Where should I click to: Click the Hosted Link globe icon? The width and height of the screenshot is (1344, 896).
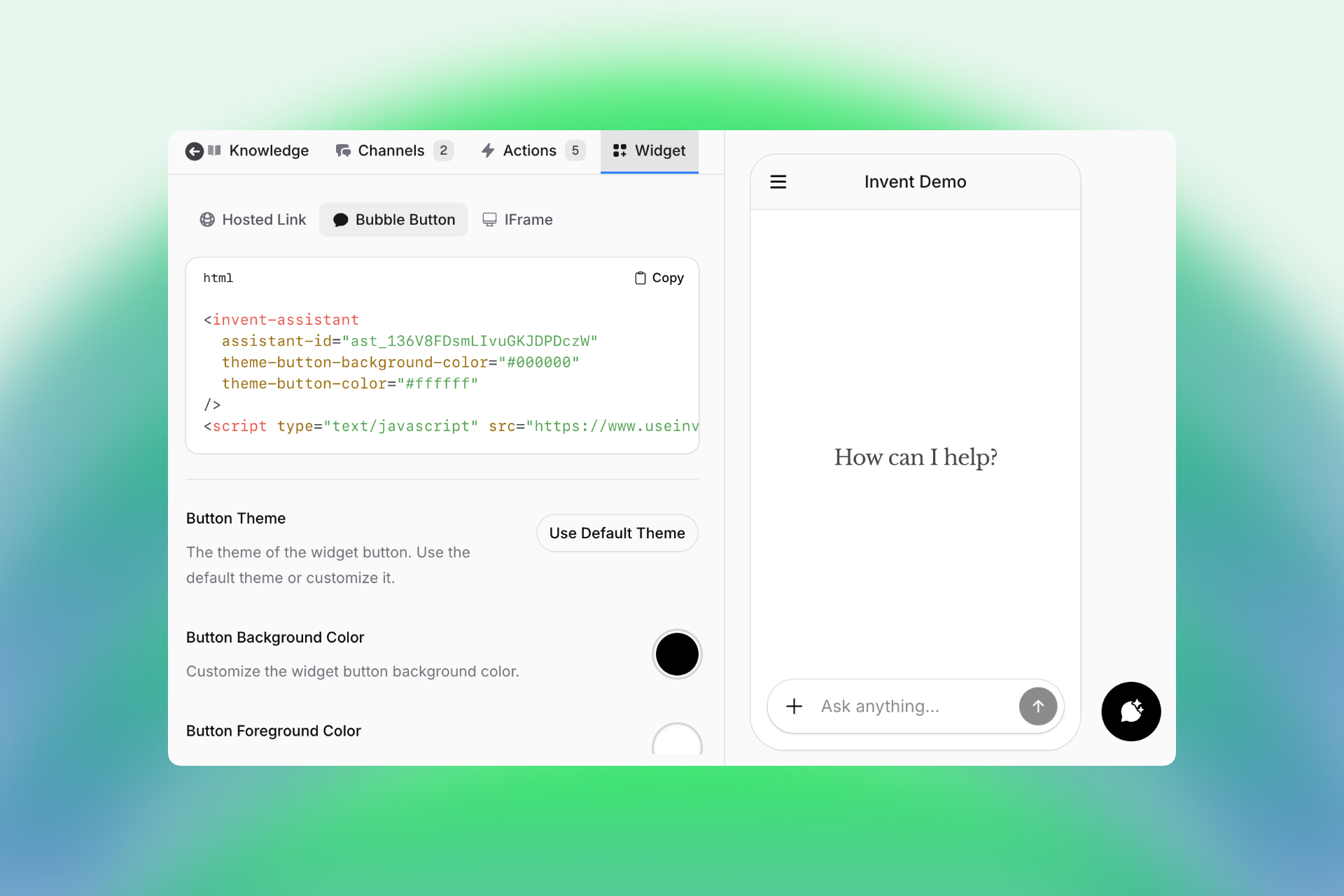[x=207, y=220]
